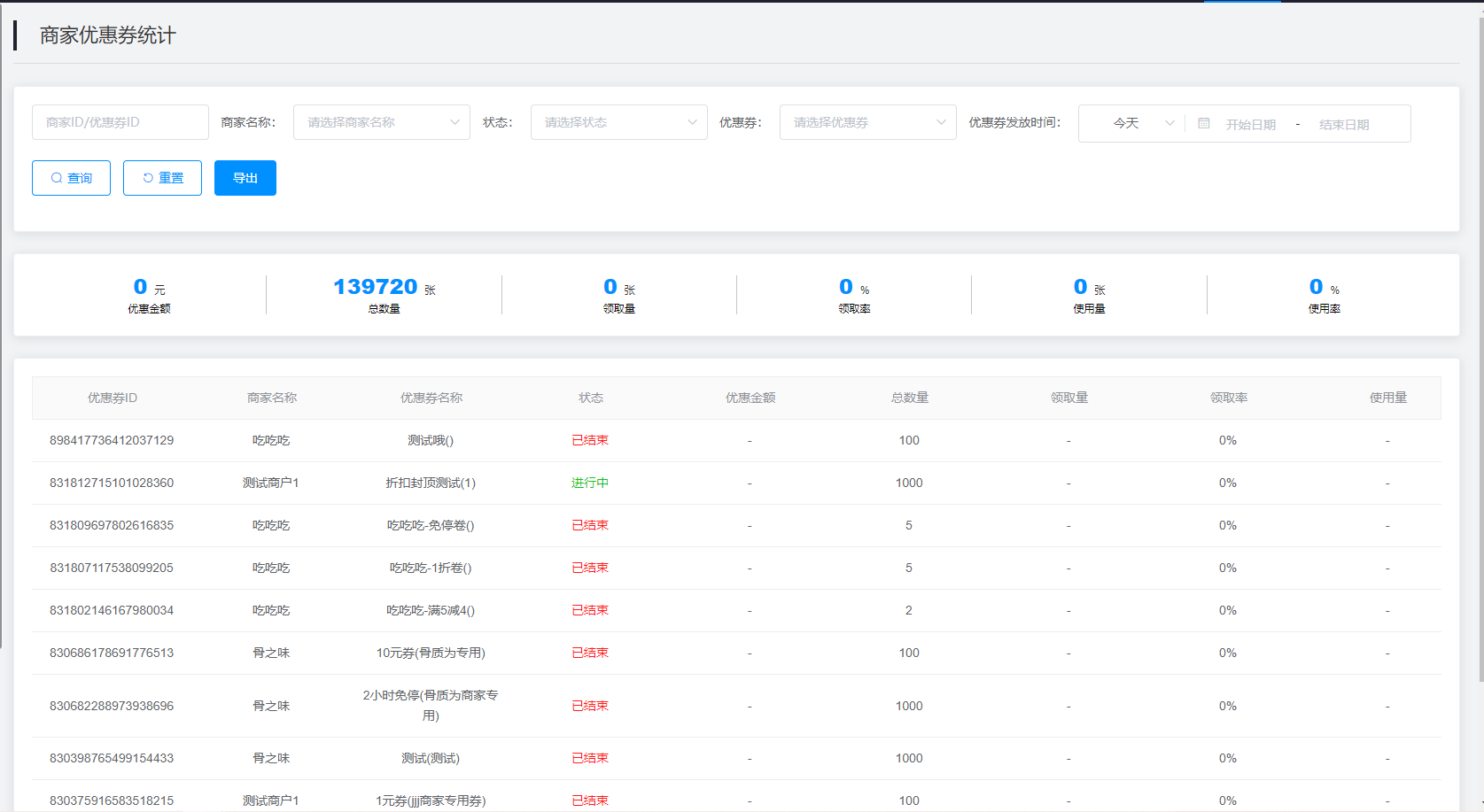Expand the 状态 status dropdown
The image size is (1484, 812).
618,122
